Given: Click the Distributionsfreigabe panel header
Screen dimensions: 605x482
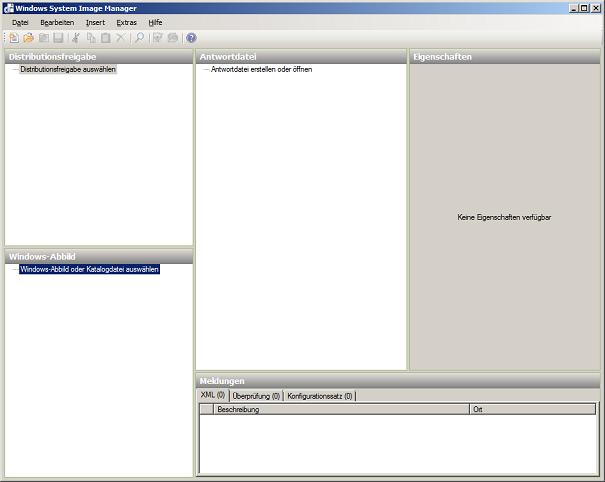Looking at the screenshot, I should tap(99, 57).
